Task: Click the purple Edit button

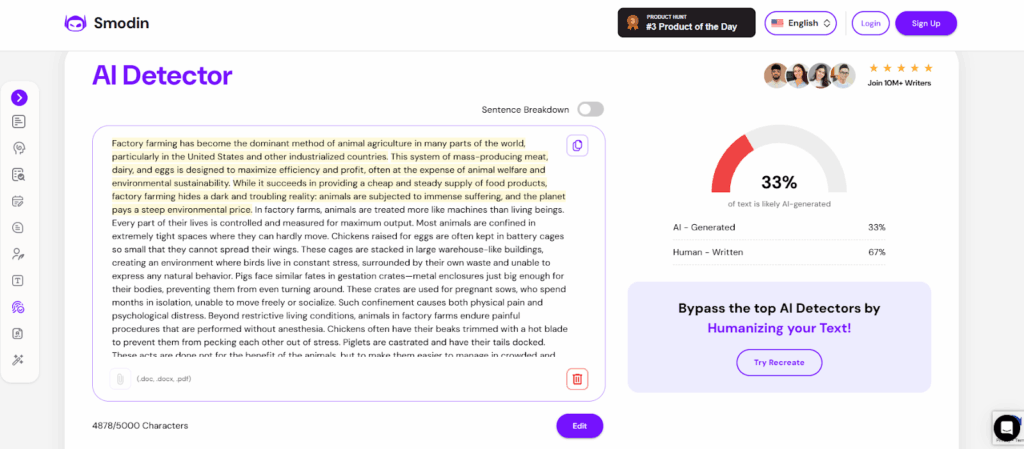Action: click(580, 426)
